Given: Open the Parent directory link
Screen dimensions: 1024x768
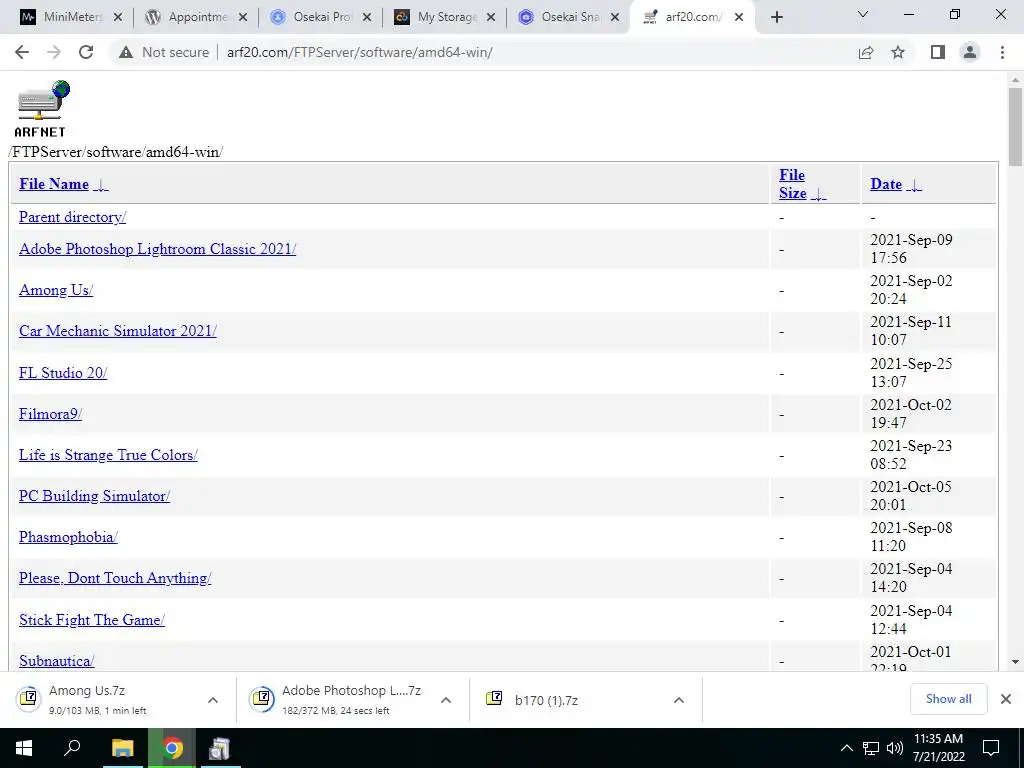Looking at the screenshot, I should tap(72, 217).
